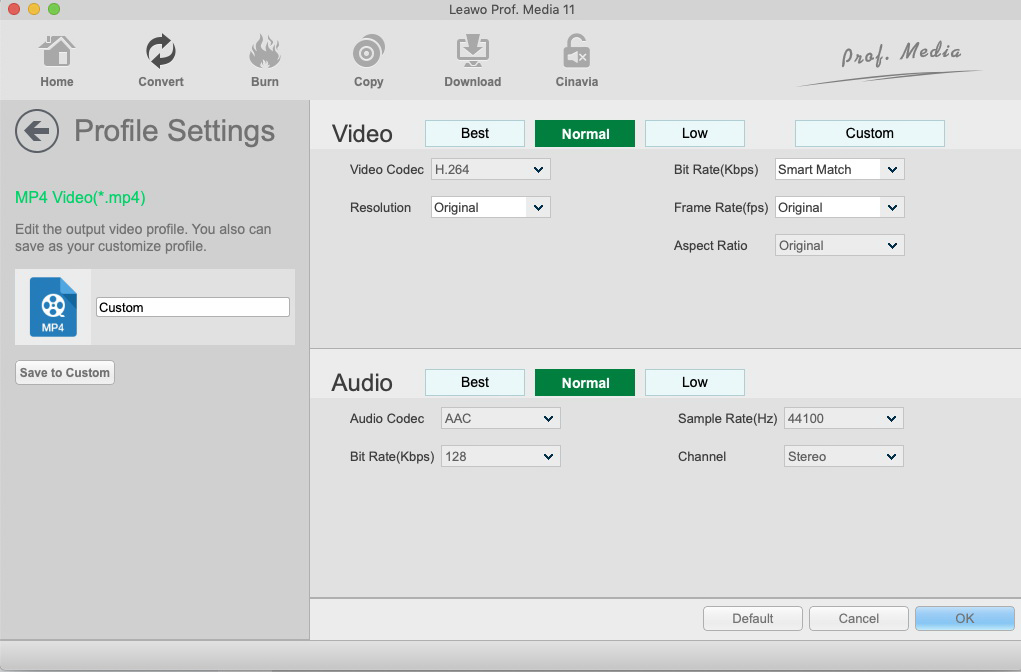This screenshot has height=672, width=1021.
Task: Choose the Custom video quality preset
Action: tap(869, 133)
